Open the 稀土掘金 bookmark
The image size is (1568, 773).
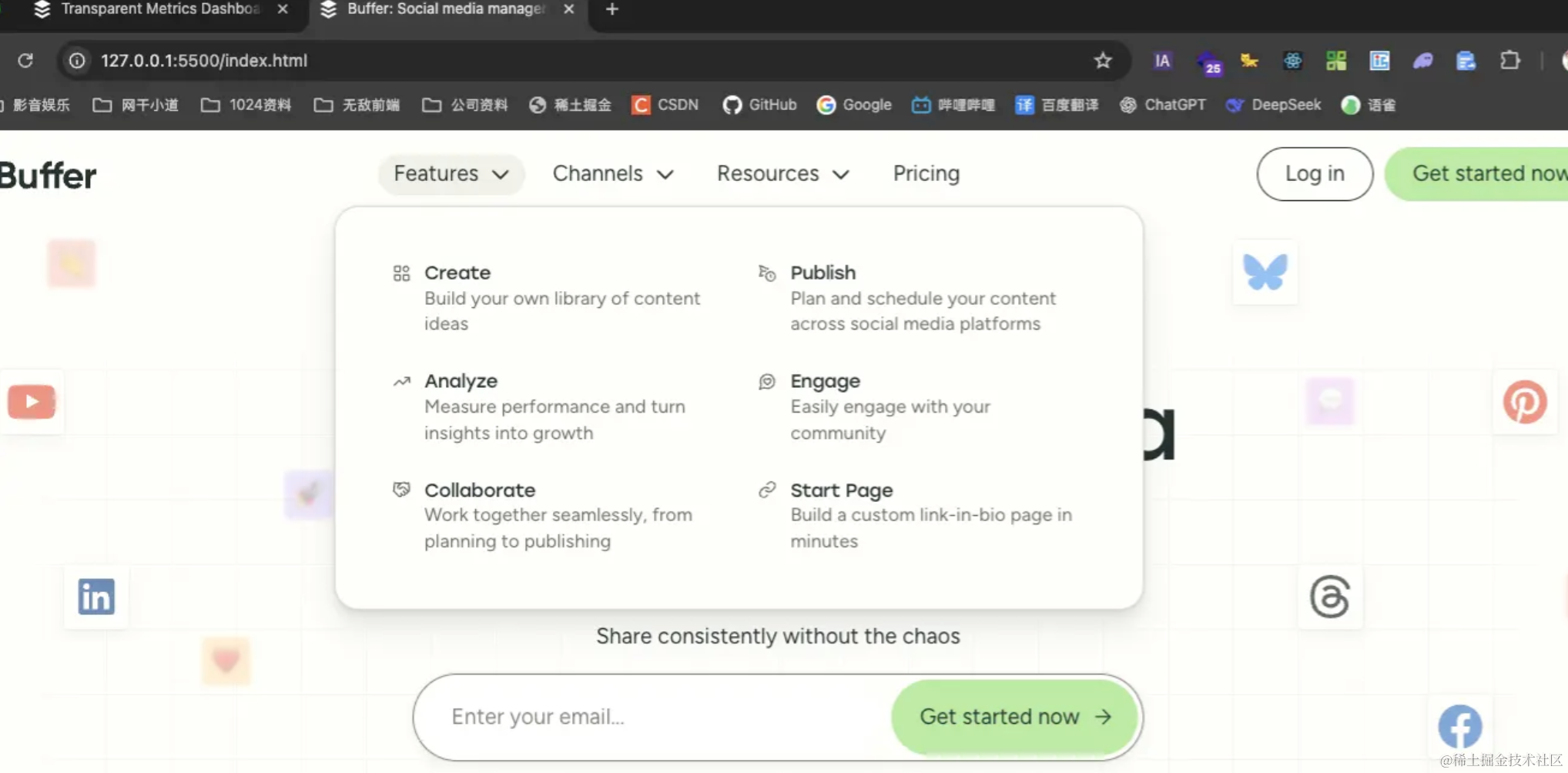pyautogui.click(x=570, y=105)
